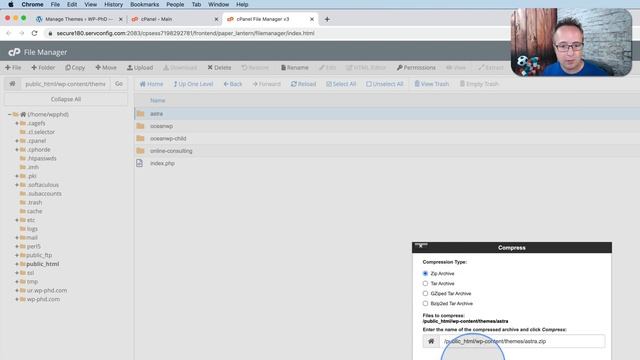The image size is (640, 360).
Task: Click the home icon beside the path field
Action: (12, 84)
